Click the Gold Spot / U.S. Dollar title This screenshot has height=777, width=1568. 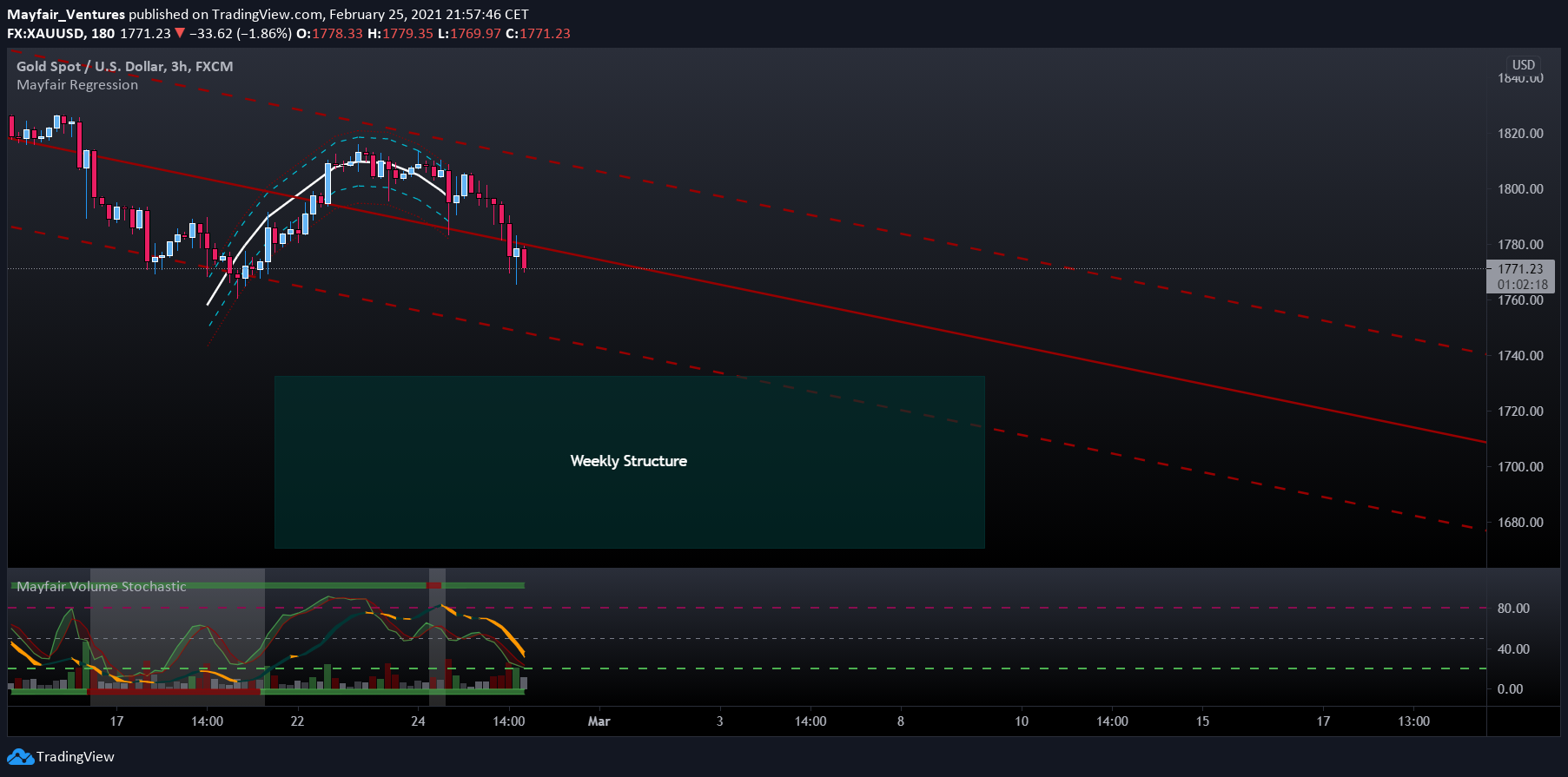click(x=124, y=67)
